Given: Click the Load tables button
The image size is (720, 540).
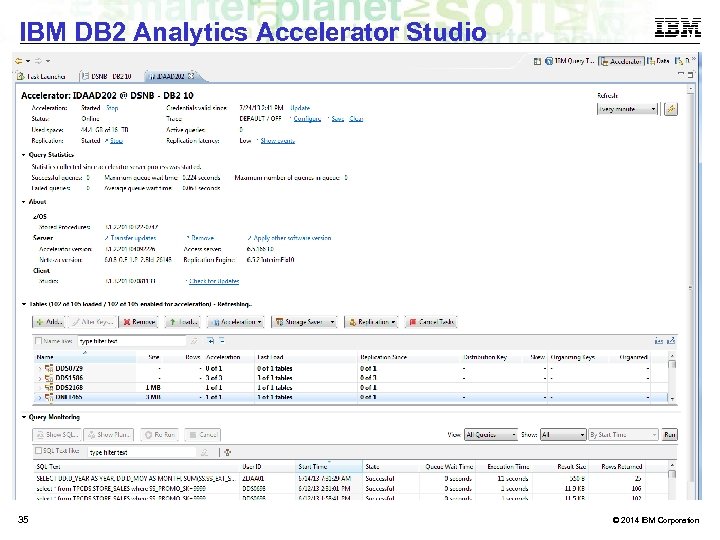Looking at the screenshot, I should click(183, 322).
